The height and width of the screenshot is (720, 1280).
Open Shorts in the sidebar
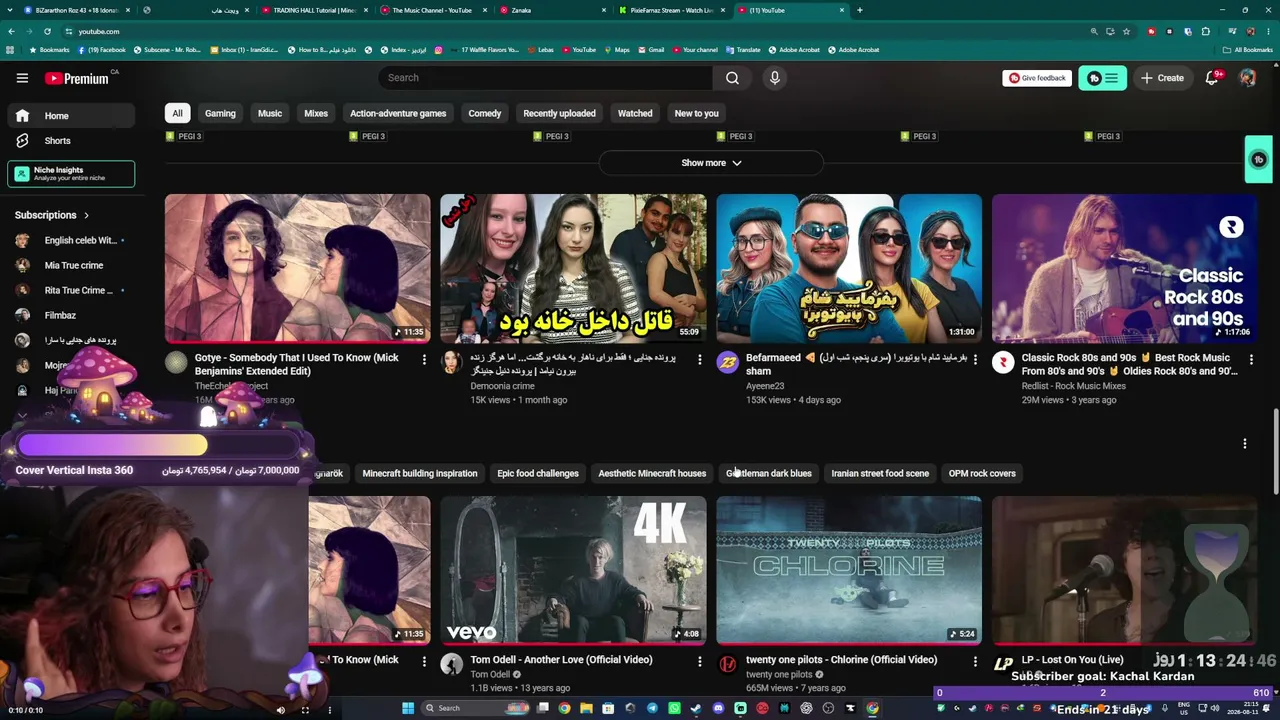[70, 141]
